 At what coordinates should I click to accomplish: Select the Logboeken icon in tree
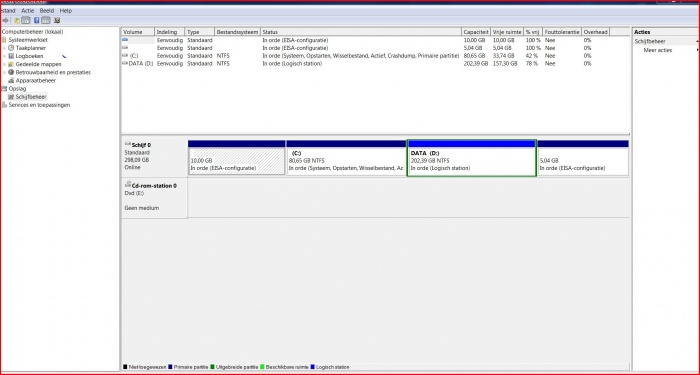pyautogui.click(x=11, y=56)
